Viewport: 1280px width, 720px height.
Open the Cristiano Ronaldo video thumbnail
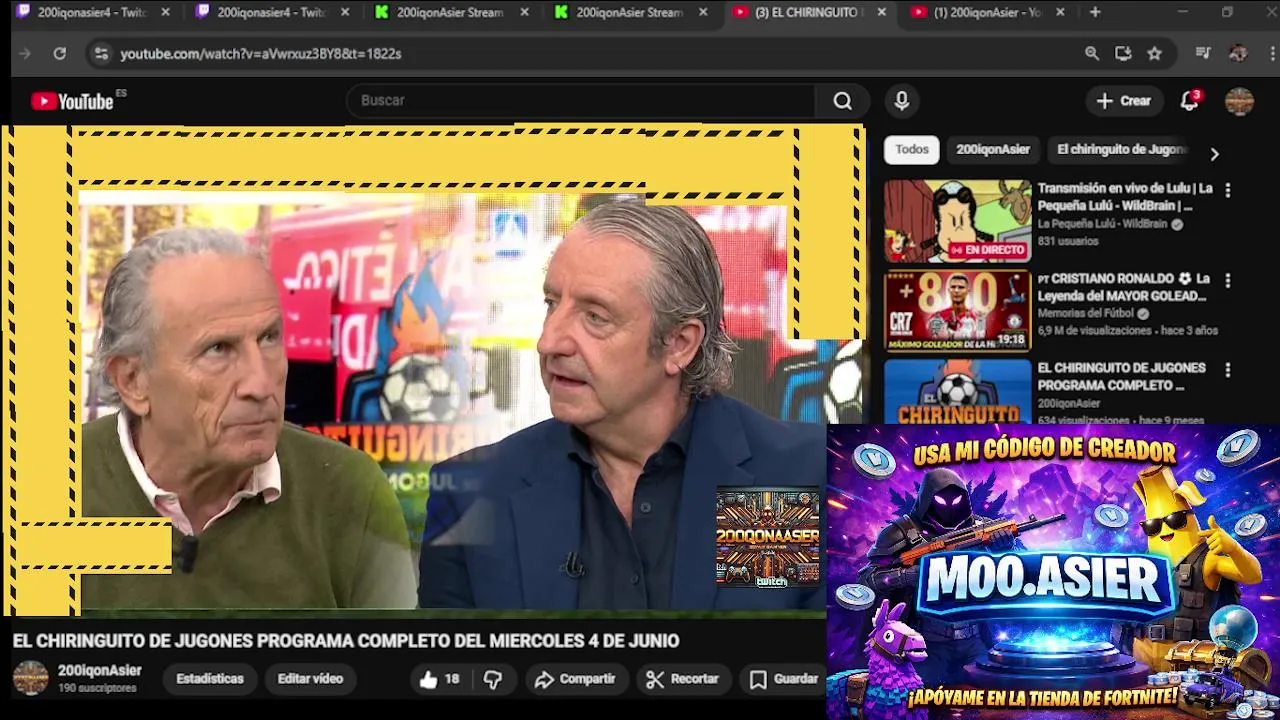tap(957, 311)
